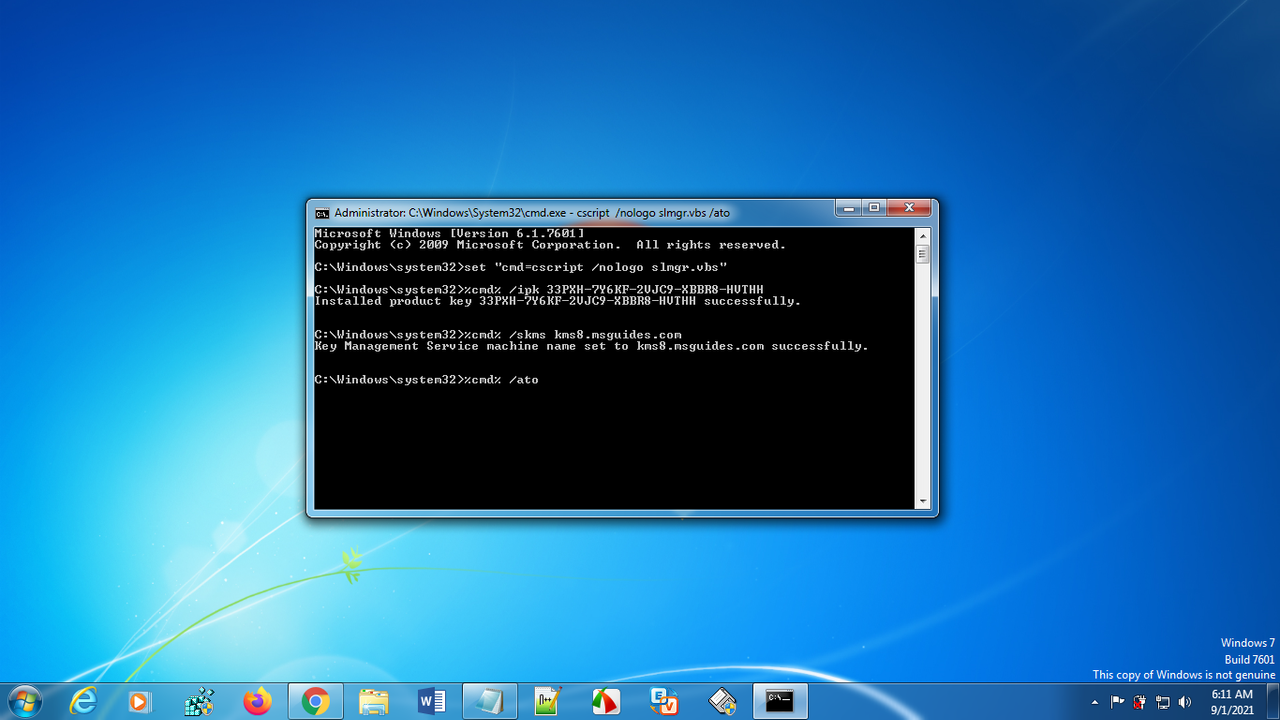The width and height of the screenshot is (1280, 720).
Task: Open Windows Explorer file manager icon
Action: point(374,702)
